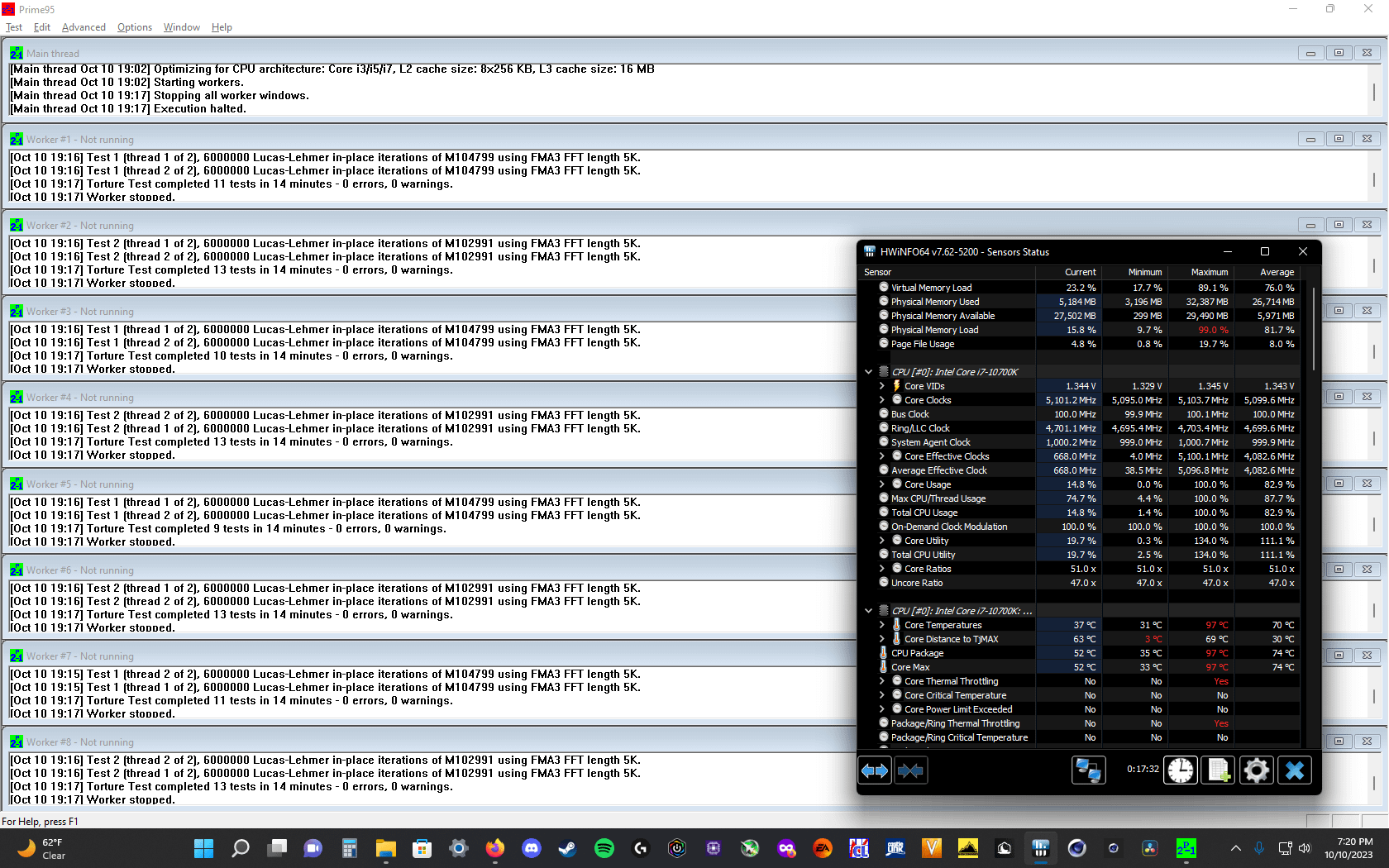Open Firefox from the taskbar
The width and height of the screenshot is (1389, 868).
[495, 848]
